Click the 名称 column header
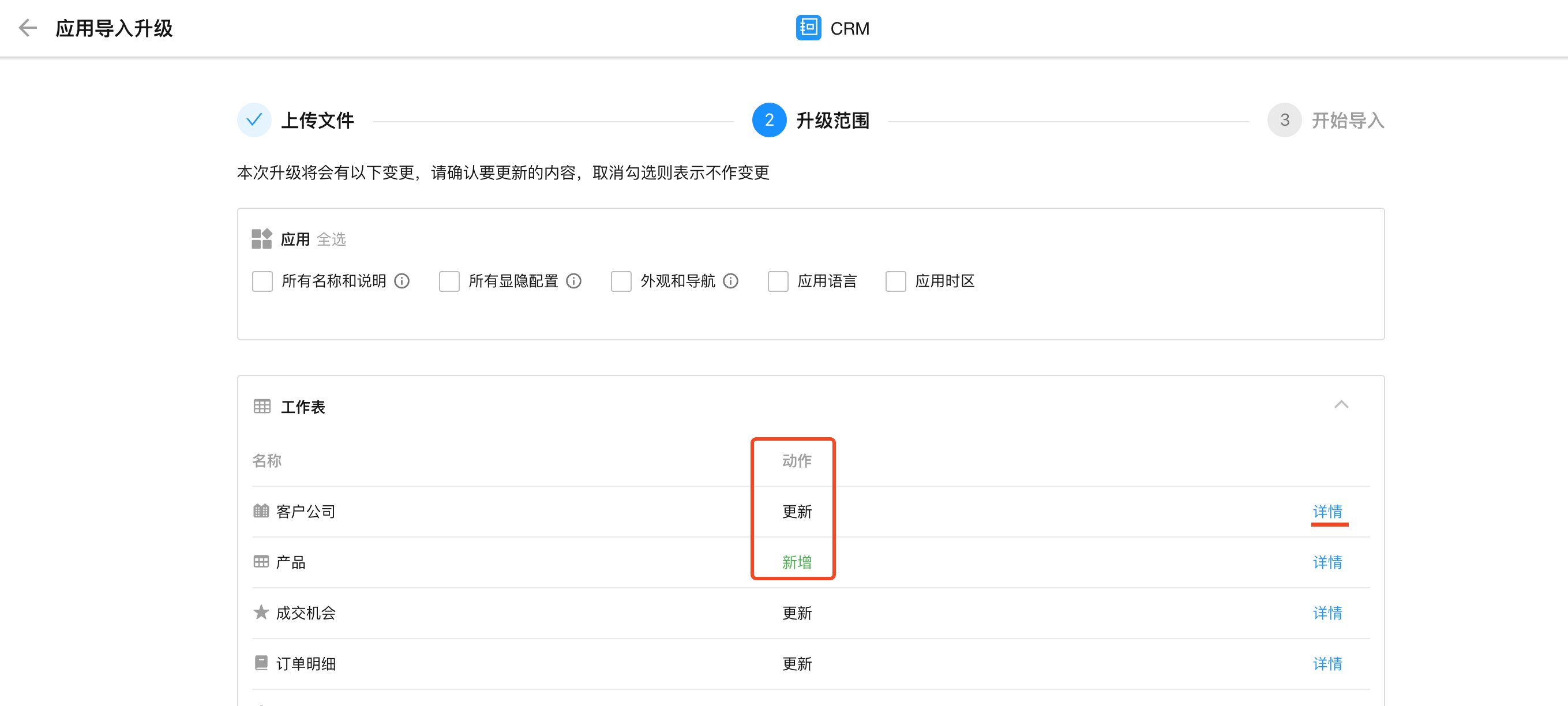The width and height of the screenshot is (1568, 706). [267, 461]
